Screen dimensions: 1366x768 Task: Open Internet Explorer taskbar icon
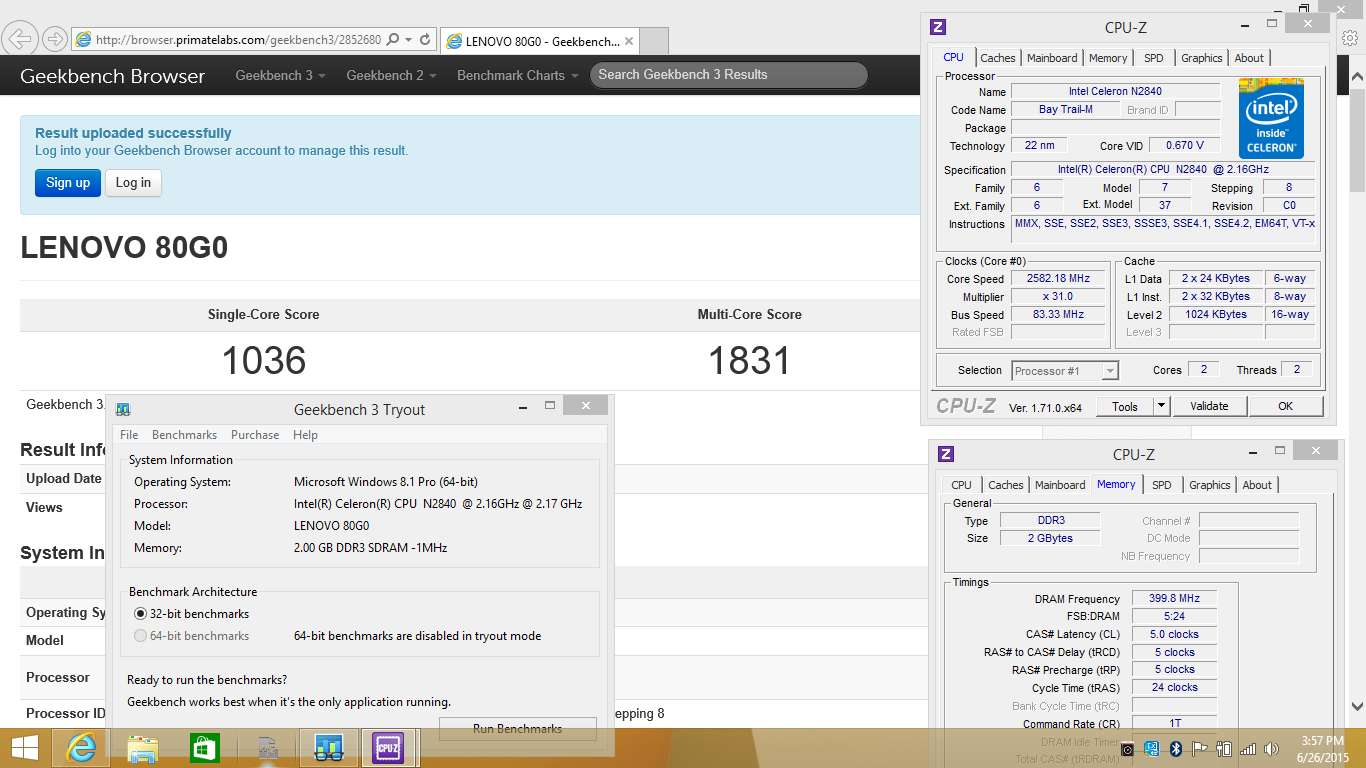[81, 747]
